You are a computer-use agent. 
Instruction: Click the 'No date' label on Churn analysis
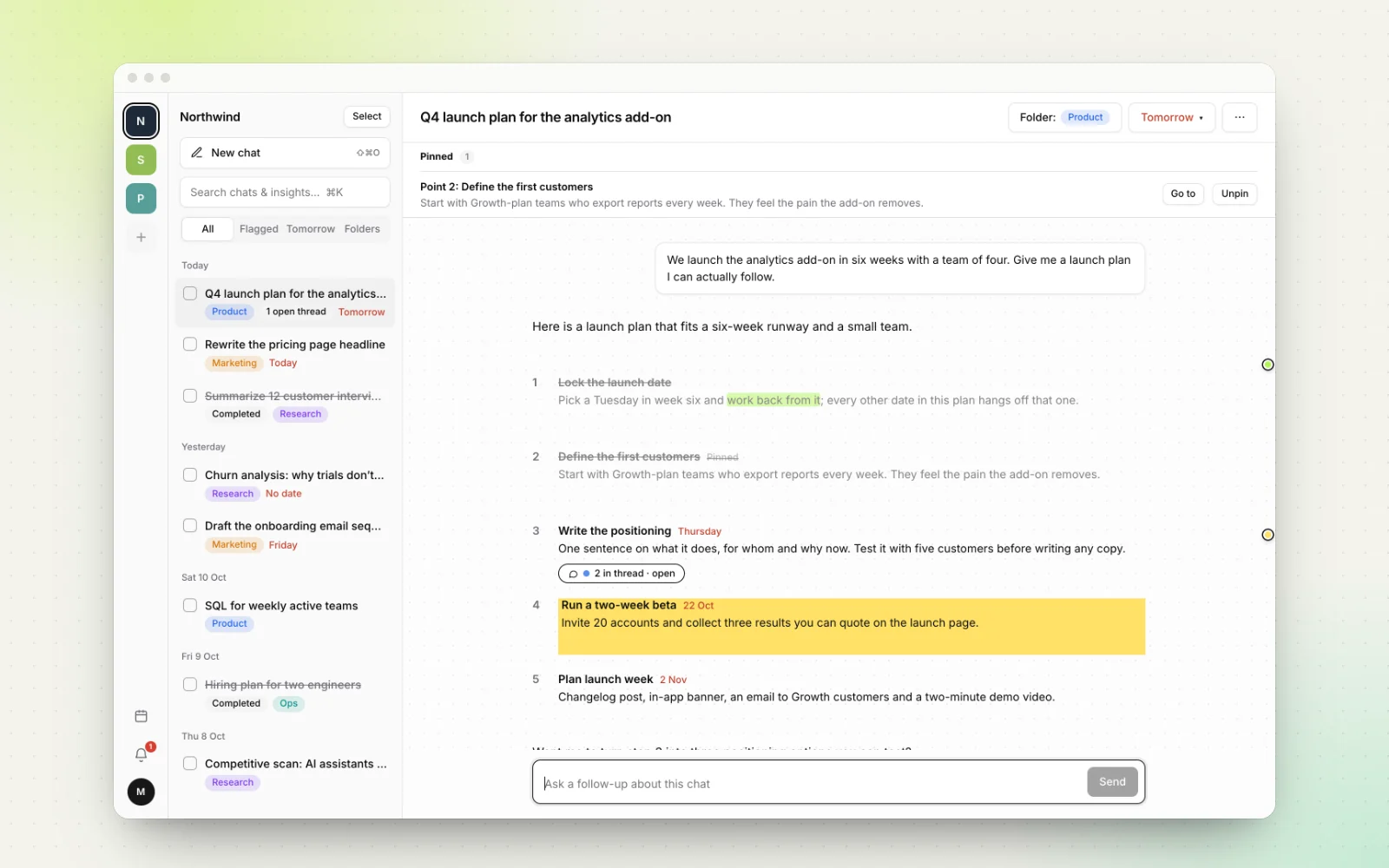tap(284, 494)
